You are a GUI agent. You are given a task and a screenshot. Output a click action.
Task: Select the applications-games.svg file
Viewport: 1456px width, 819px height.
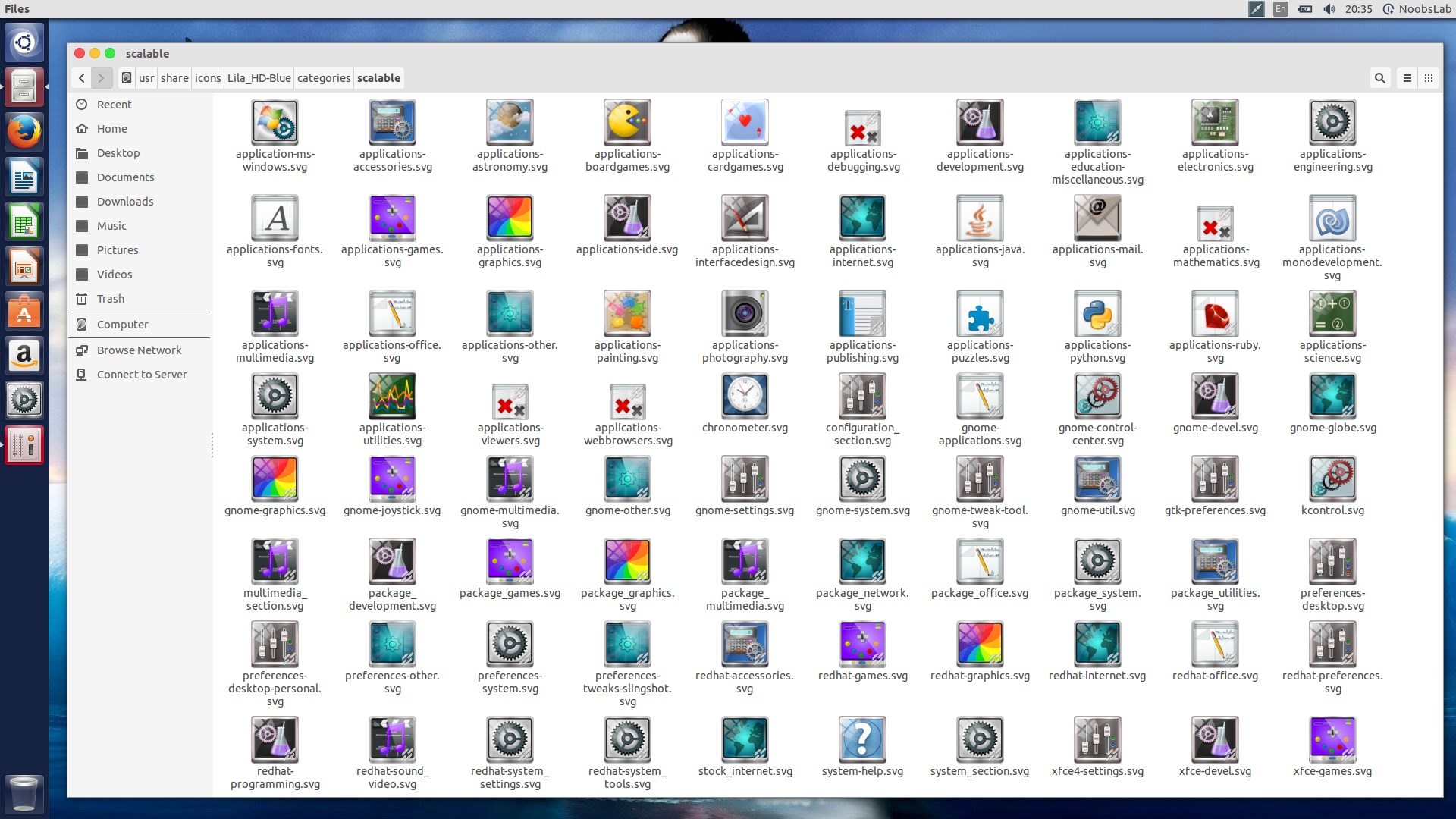391,218
